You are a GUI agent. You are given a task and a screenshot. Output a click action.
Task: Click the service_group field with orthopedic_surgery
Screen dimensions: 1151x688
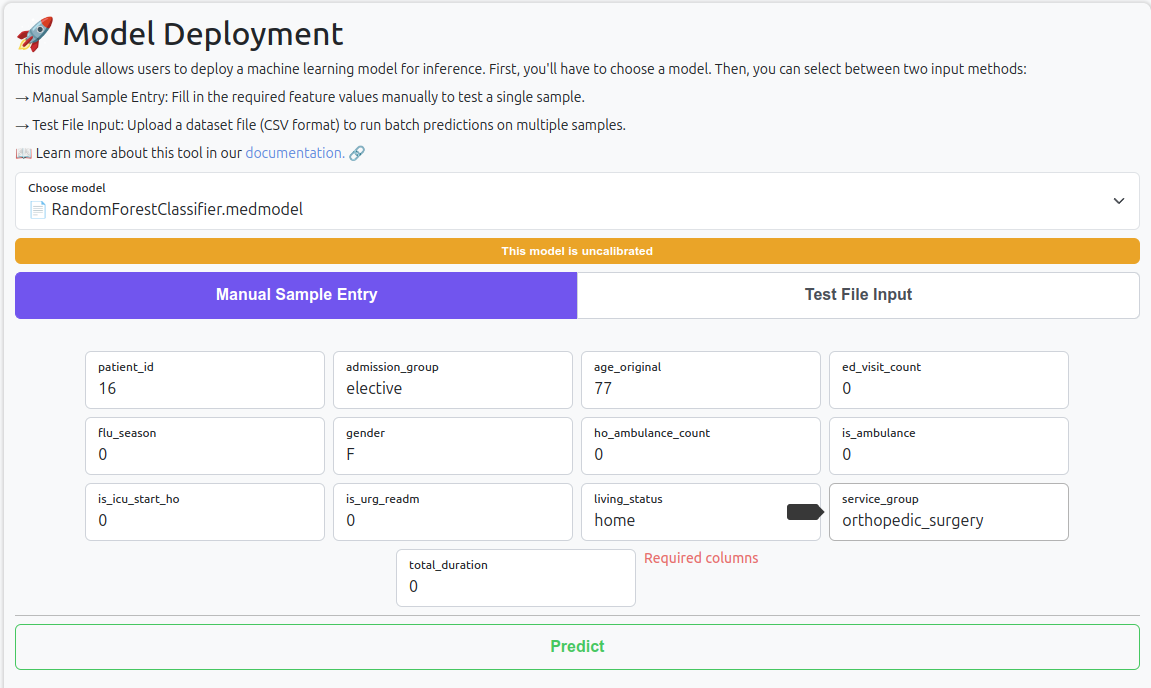click(x=948, y=520)
